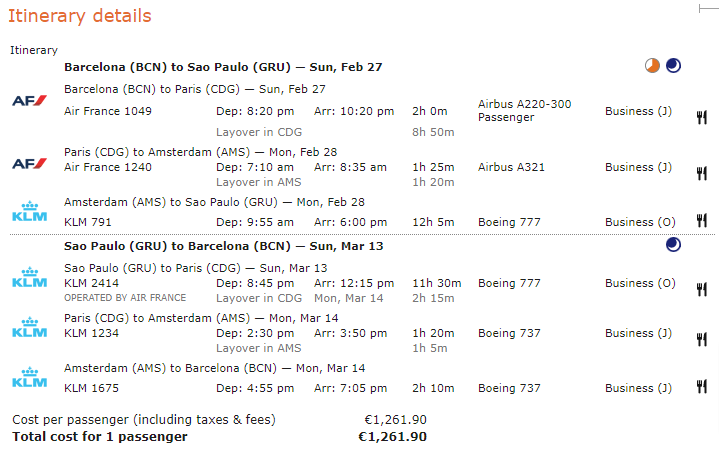Click the Itinerary details heading
The height and width of the screenshot is (451, 719).
[x=81, y=16]
